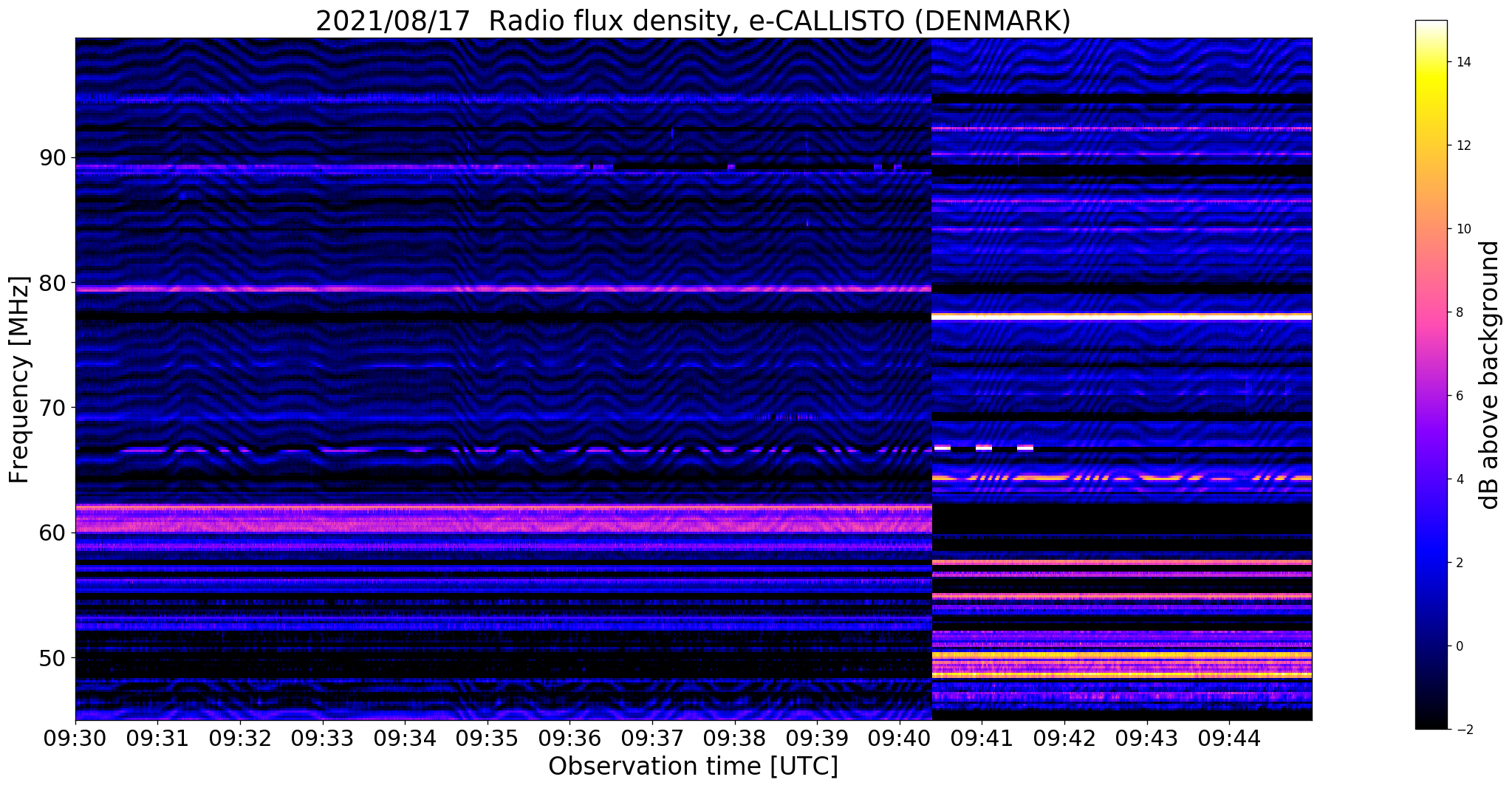Click the bright yellow band near 50 MHz

point(1122,655)
